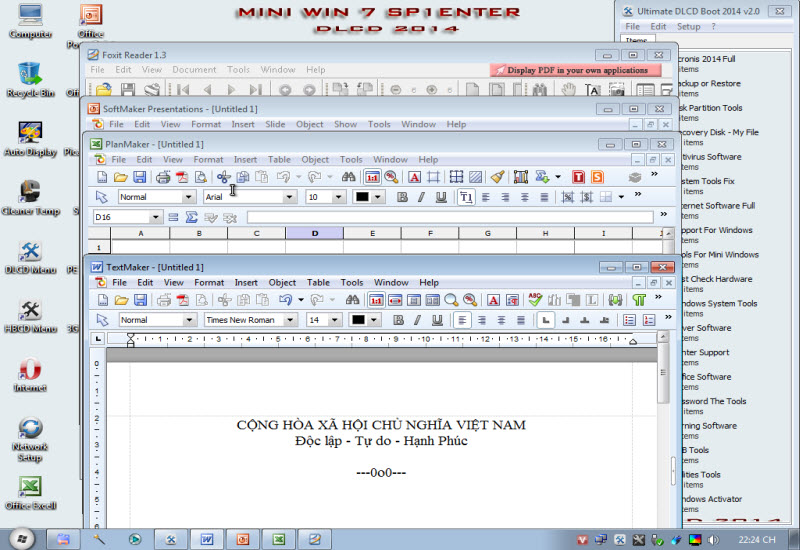The height and width of the screenshot is (550, 800).
Task: Open Times New Roman font dropdown in TextMaker
Action: (290, 320)
